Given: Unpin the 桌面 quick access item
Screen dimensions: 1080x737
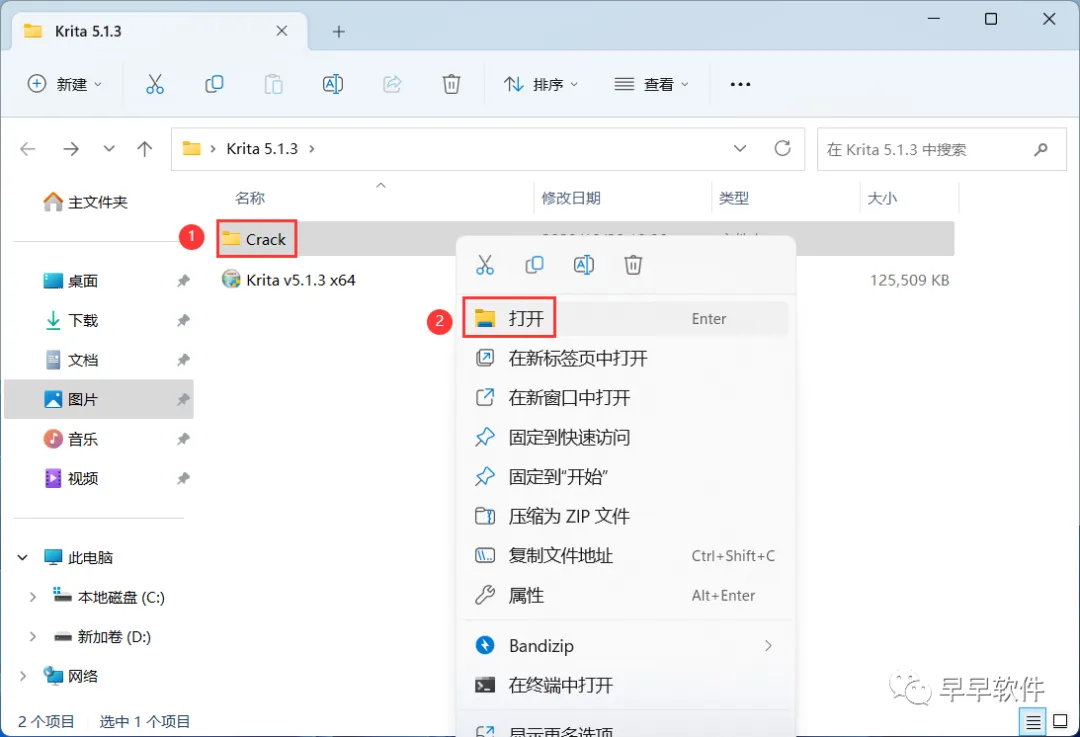Looking at the screenshot, I should coord(183,281).
